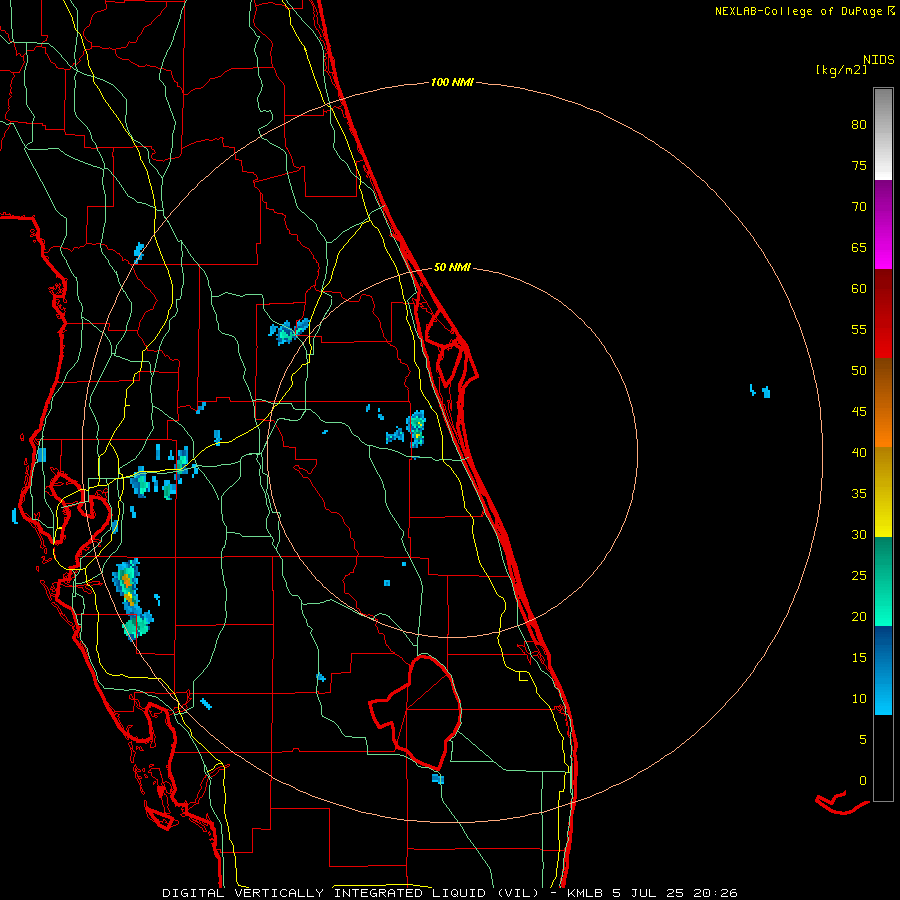This screenshot has height=900, width=900.
Task: Select the 10 value on the color scale
Action: pos(859,699)
